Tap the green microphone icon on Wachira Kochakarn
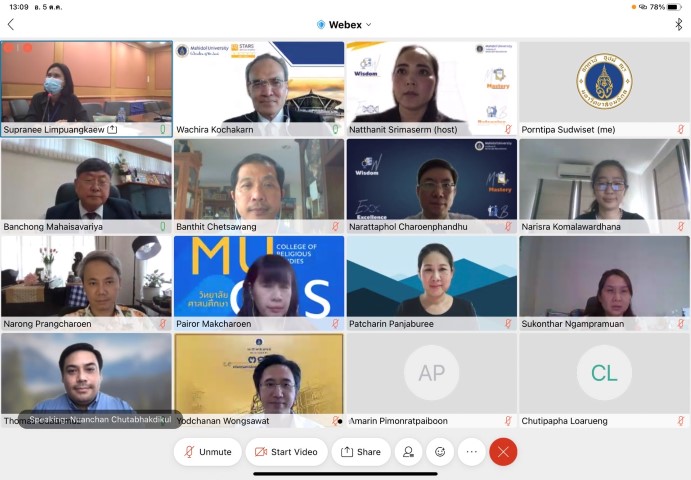The height and width of the screenshot is (480, 691). (x=336, y=129)
